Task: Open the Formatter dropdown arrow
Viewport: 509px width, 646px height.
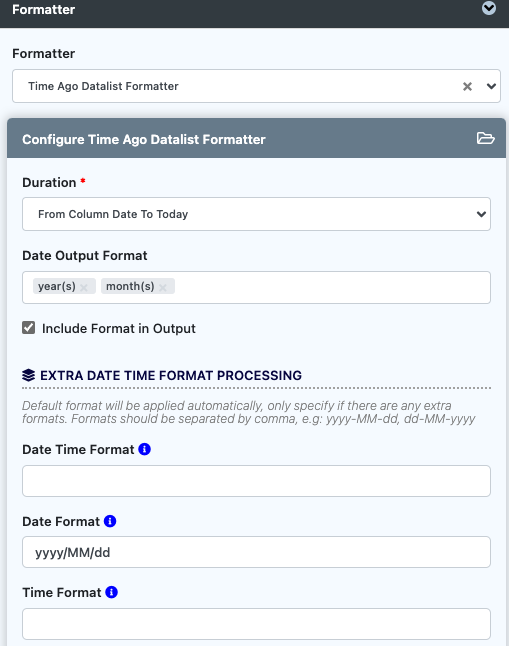Action: coord(491,87)
